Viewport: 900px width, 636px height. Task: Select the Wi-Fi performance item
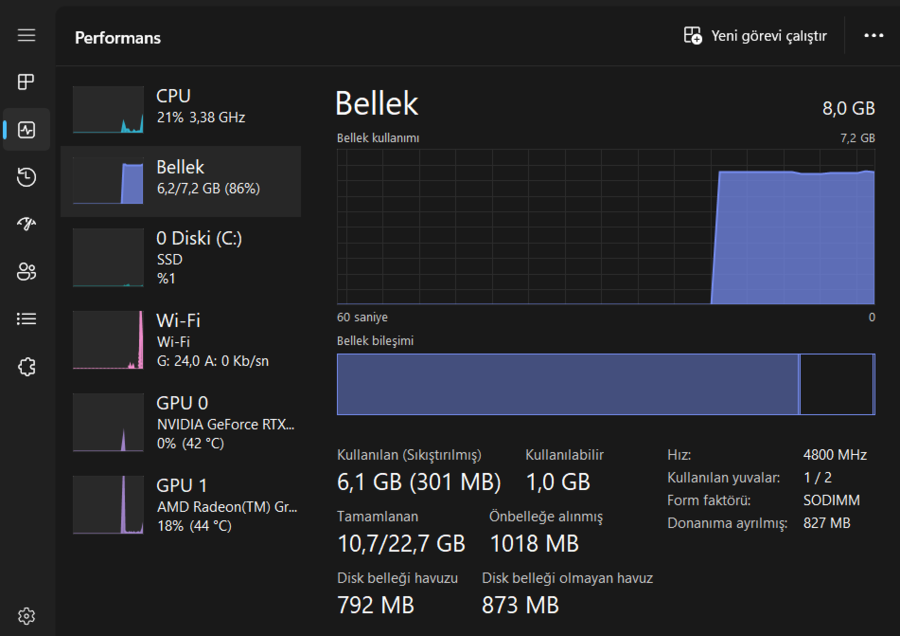(x=181, y=340)
